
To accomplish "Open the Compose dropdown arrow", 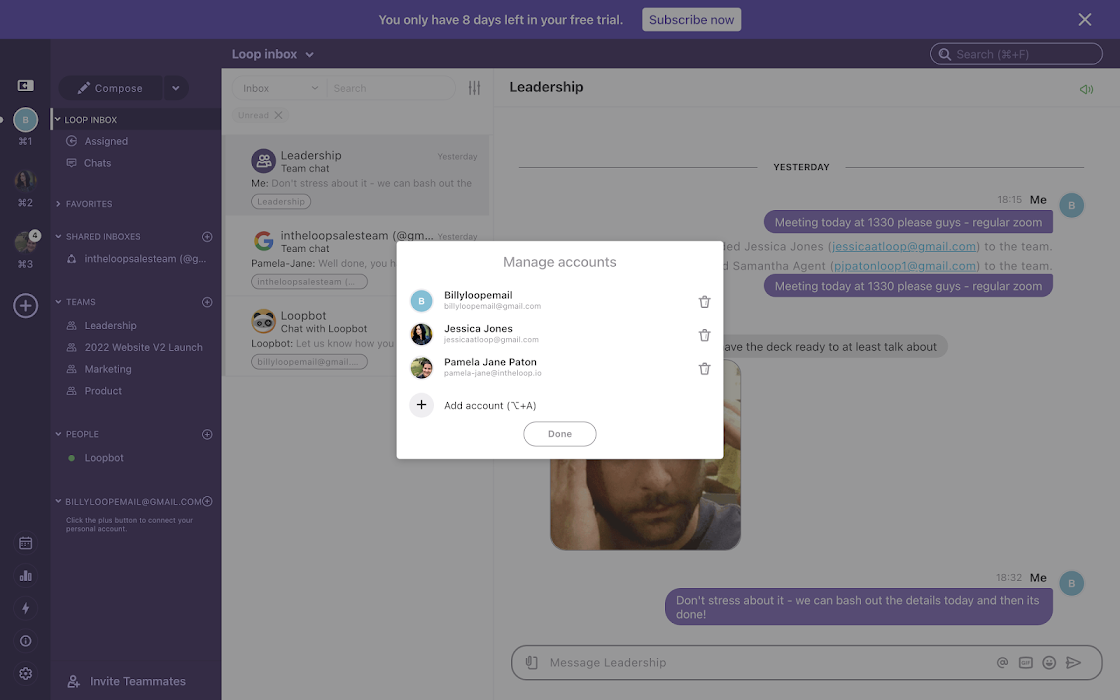I will point(176,88).
